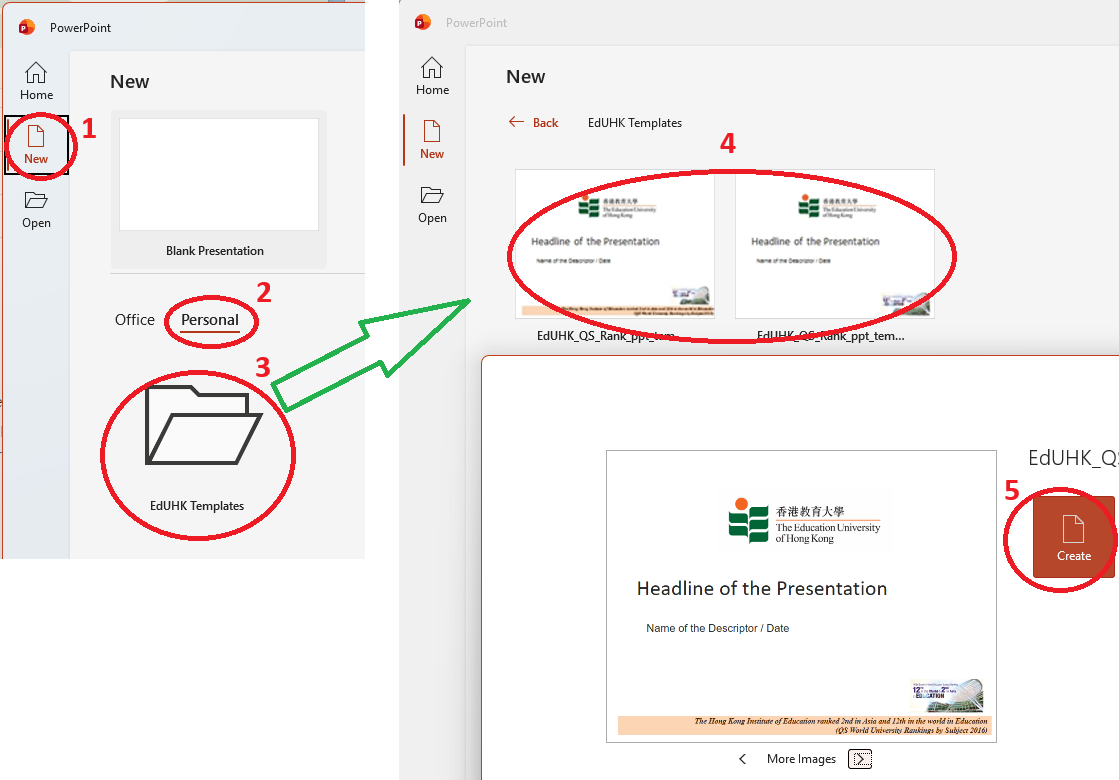This screenshot has width=1119, height=780.
Task: Show next image with right arrow button
Action: 861,759
